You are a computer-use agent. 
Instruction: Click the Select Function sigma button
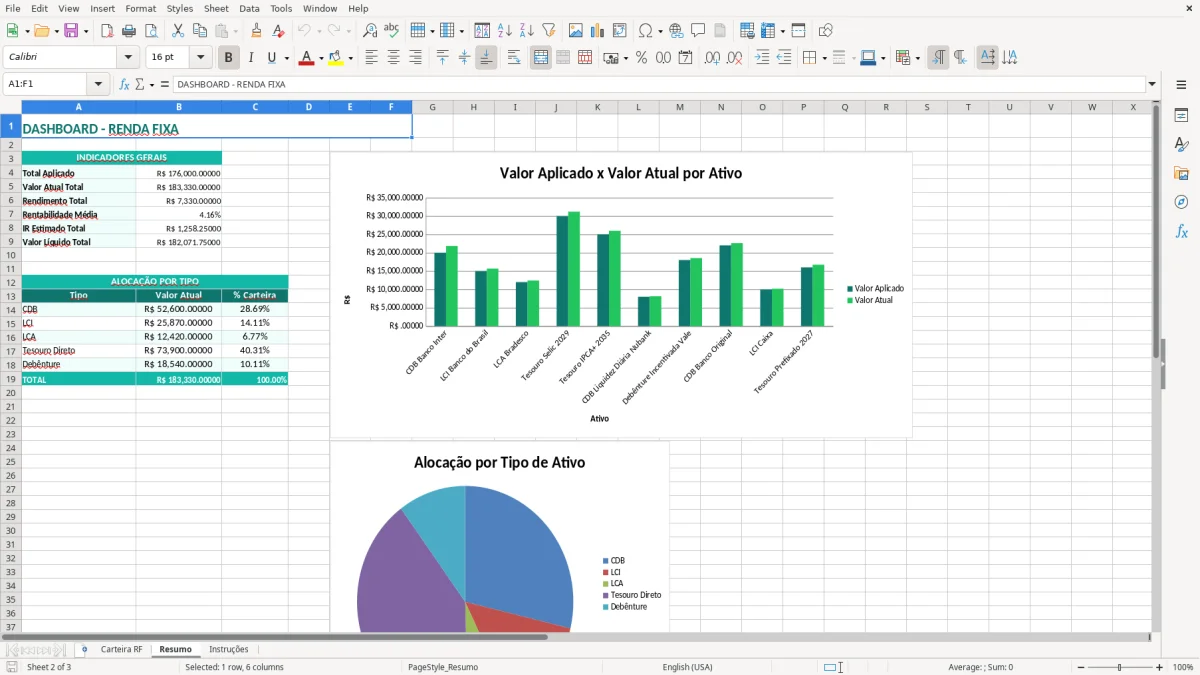click(139, 84)
